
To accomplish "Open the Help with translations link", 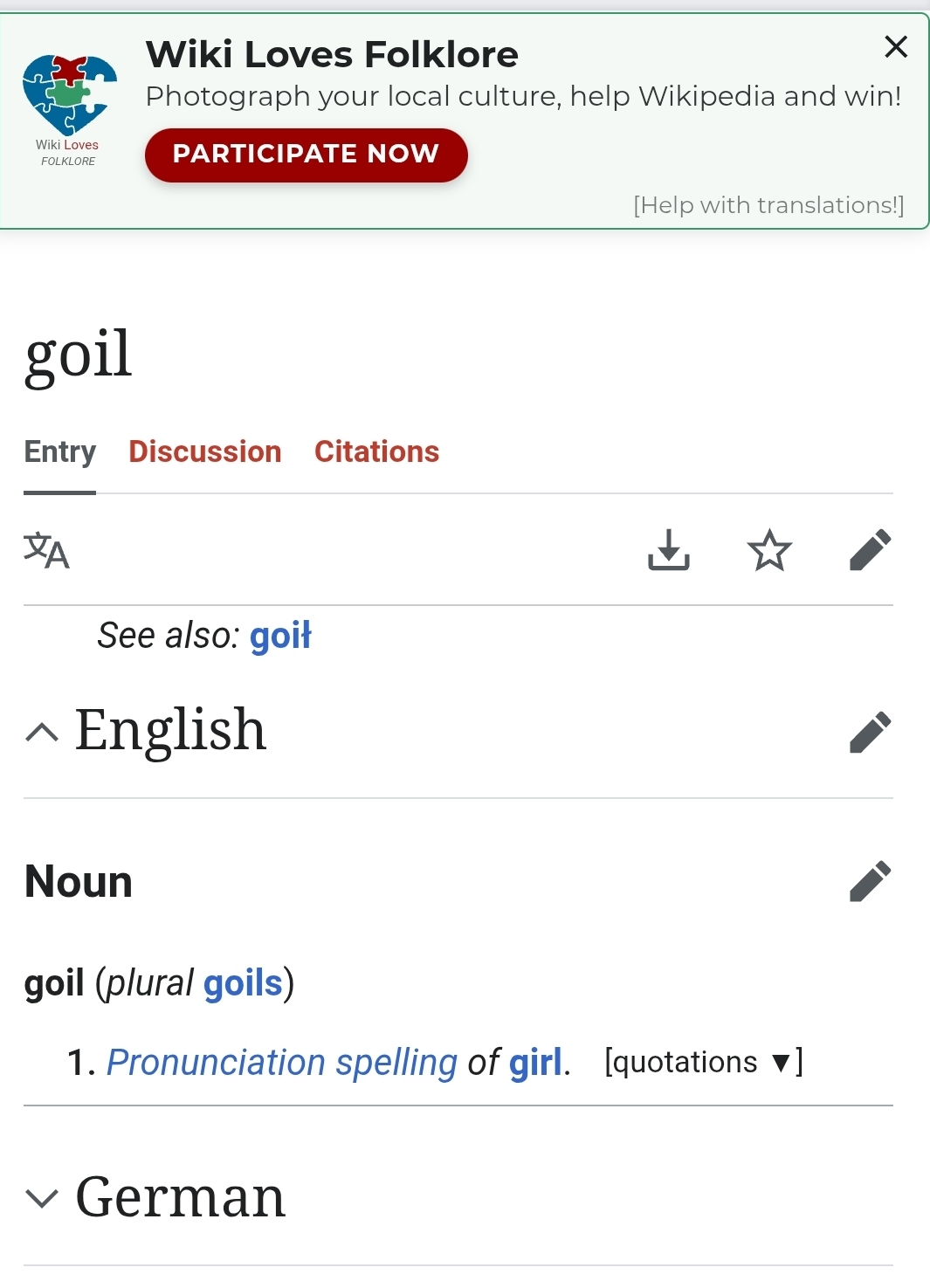I will coord(768,205).
